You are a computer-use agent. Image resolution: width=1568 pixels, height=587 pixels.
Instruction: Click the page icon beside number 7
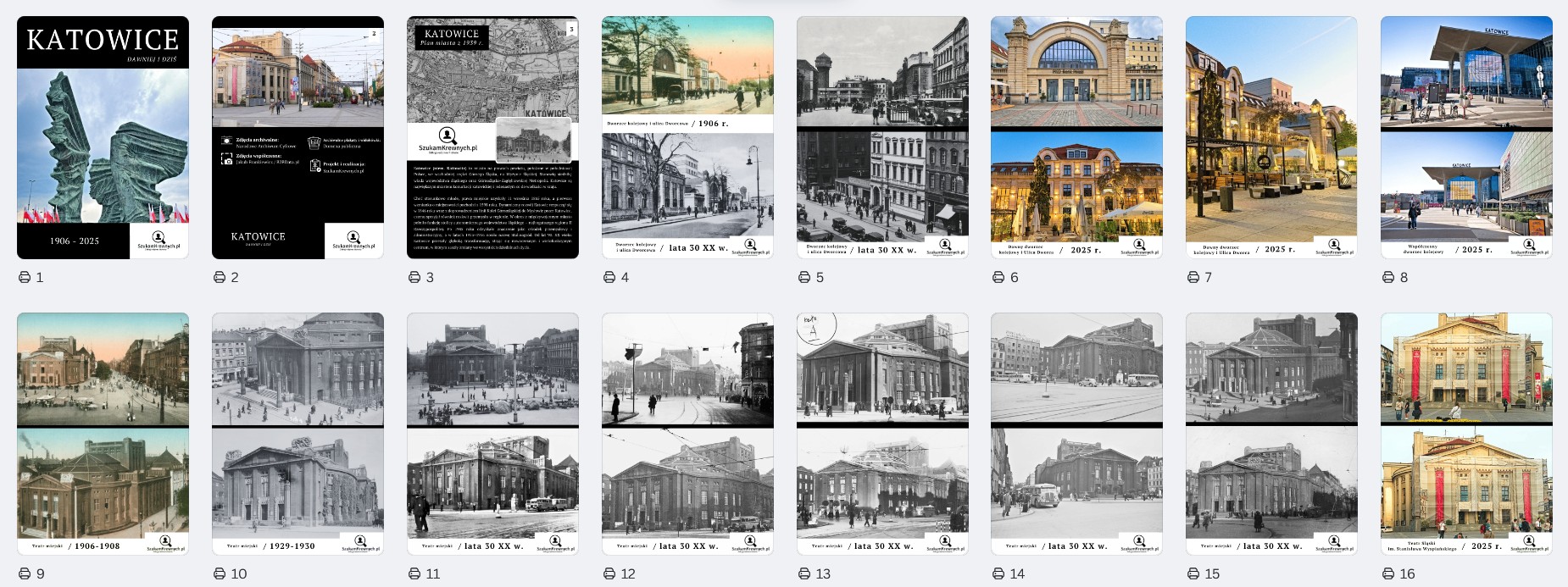coord(1193,277)
